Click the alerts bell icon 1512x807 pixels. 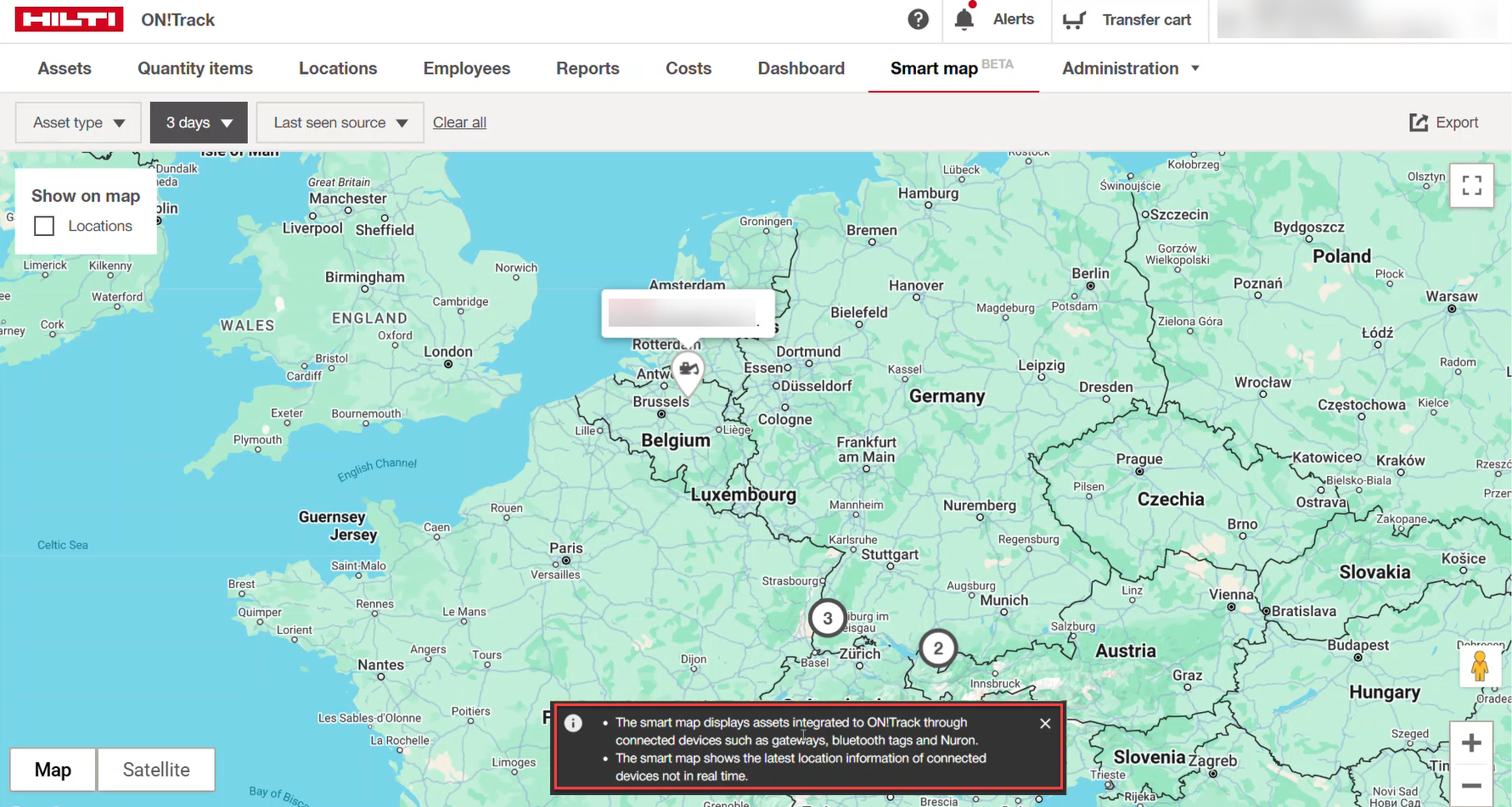click(964, 20)
